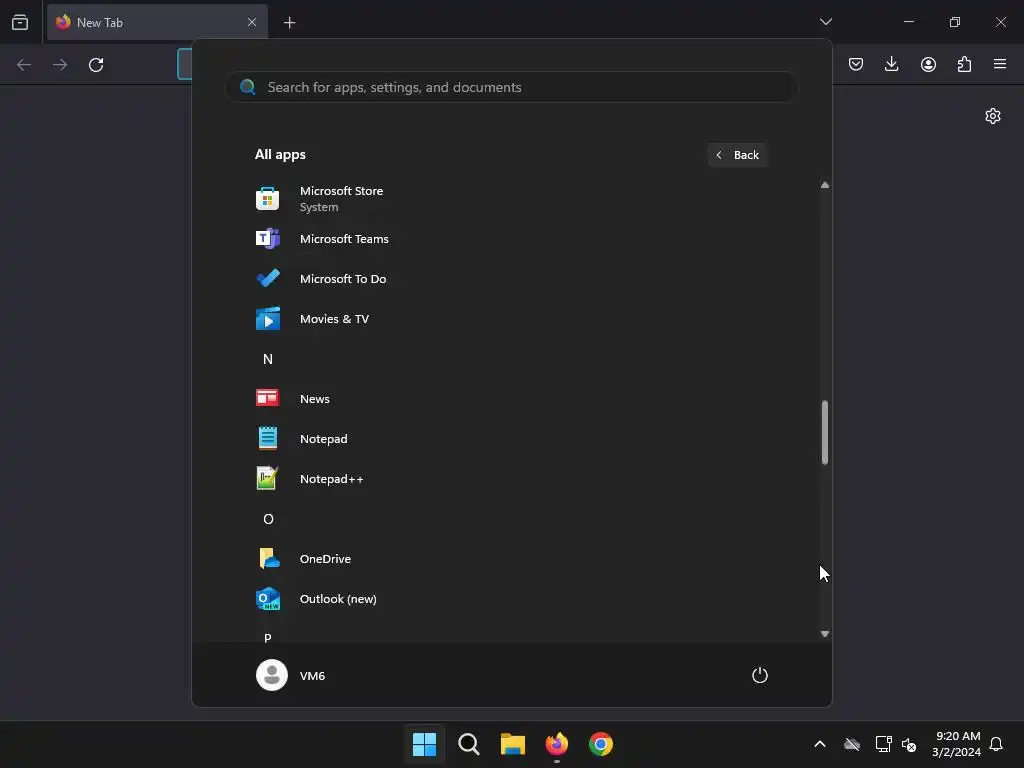This screenshot has height=768, width=1024.
Task: Go back from All apps list
Action: point(737,155)
